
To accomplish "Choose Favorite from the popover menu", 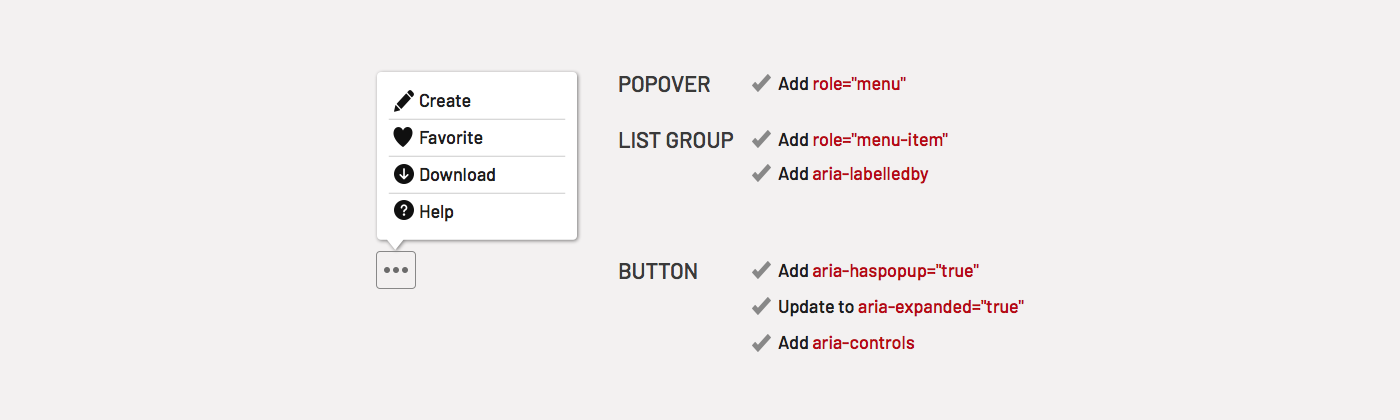I will pos(477,138).
